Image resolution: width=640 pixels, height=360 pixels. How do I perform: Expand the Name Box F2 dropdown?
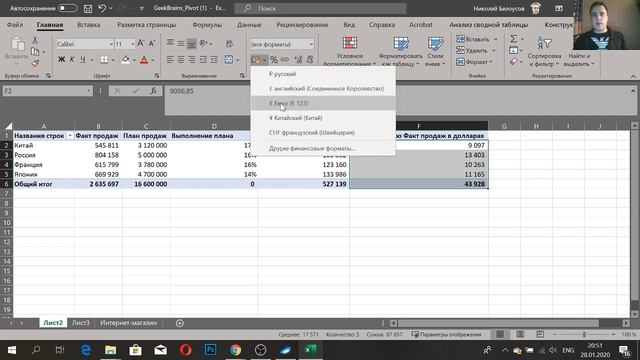(x=89, y=91)
